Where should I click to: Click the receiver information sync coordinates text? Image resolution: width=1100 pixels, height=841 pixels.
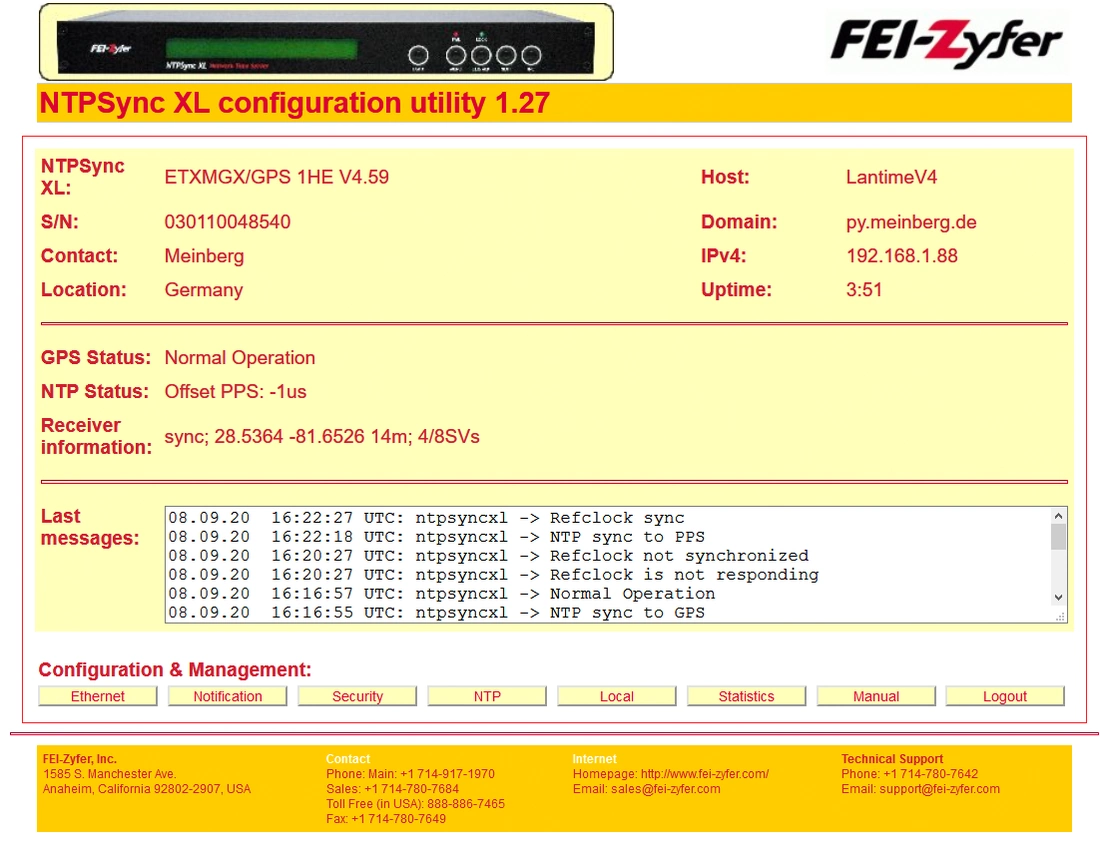pyautogui.click(x=321, y=436)
